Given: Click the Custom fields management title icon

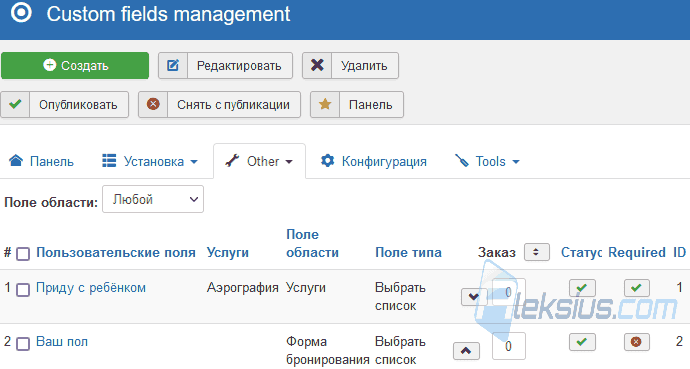Looking at the screenshot, I should (x=22, y=12).
